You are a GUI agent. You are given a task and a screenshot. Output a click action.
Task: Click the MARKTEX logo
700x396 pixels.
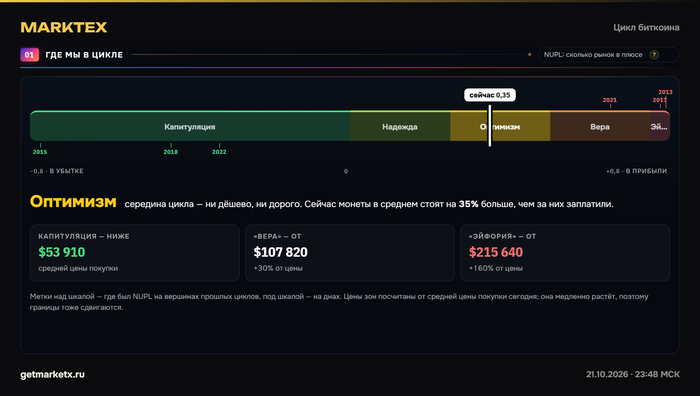coord(63,27)
